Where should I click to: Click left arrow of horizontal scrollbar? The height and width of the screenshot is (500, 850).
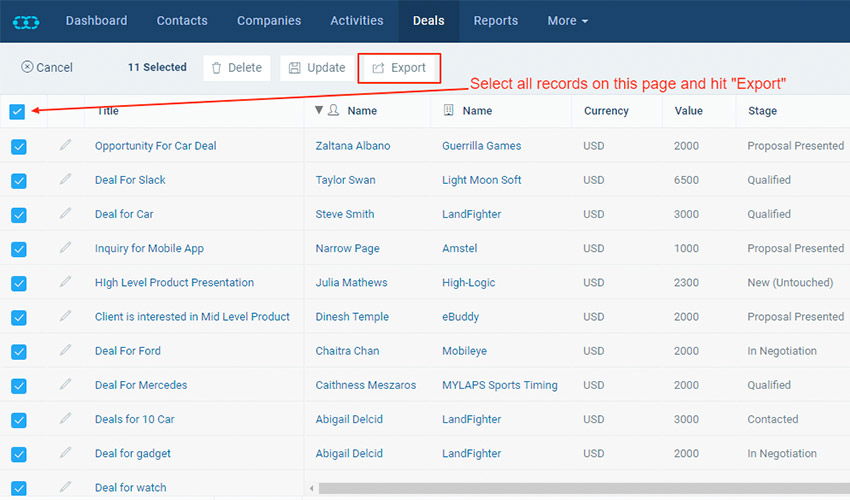312,488
